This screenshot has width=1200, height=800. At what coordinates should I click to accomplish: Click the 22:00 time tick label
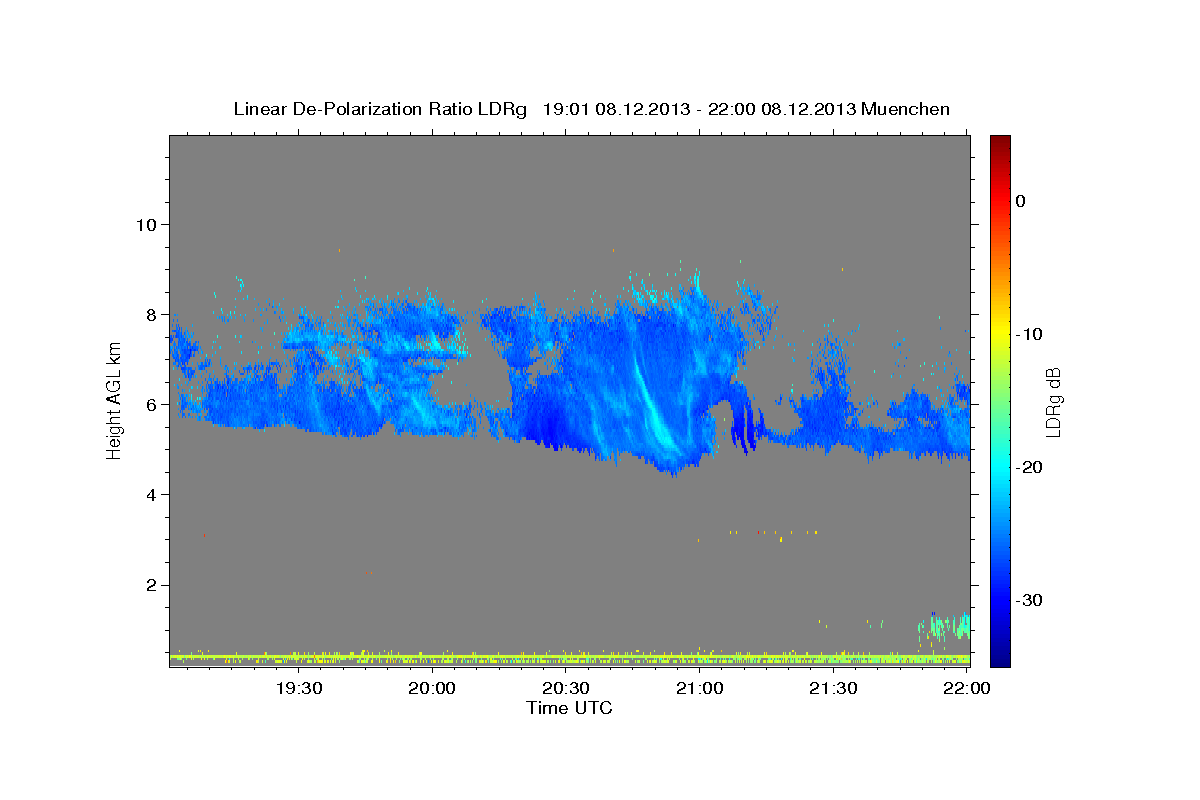click(x=966, y=688)
